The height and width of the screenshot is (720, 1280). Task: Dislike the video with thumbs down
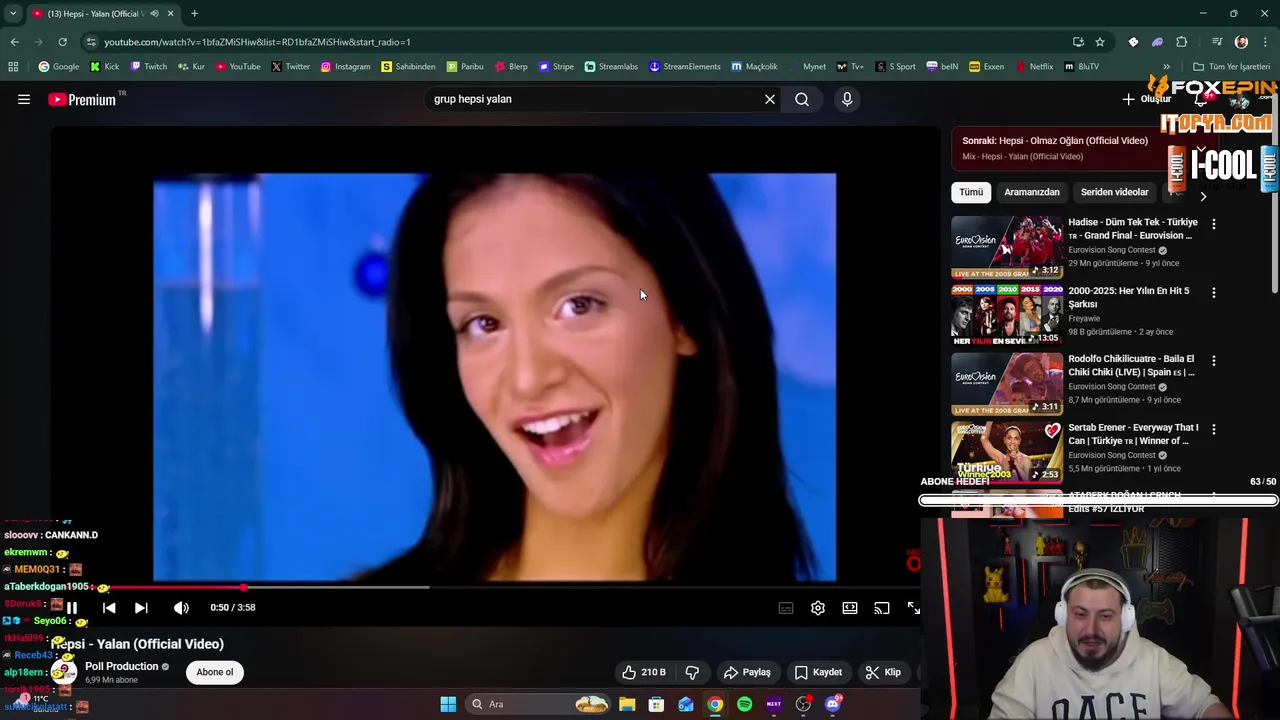click(x=692, y=672)
